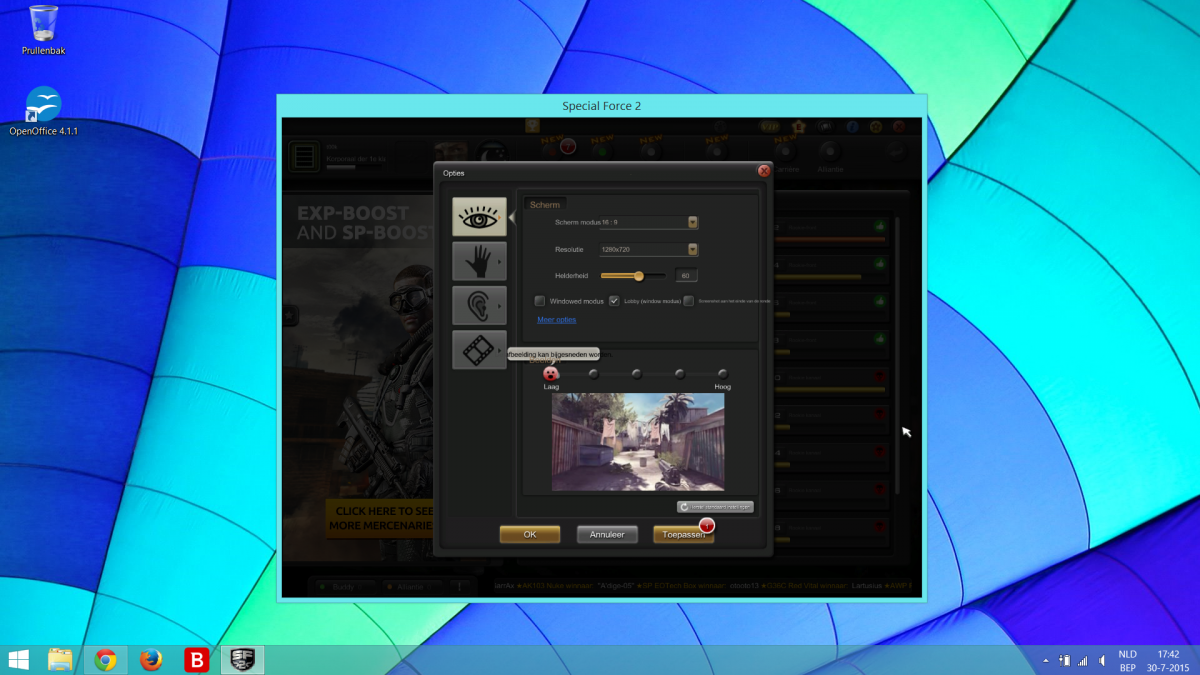Select the fourth quality level dot

point(680,374)
